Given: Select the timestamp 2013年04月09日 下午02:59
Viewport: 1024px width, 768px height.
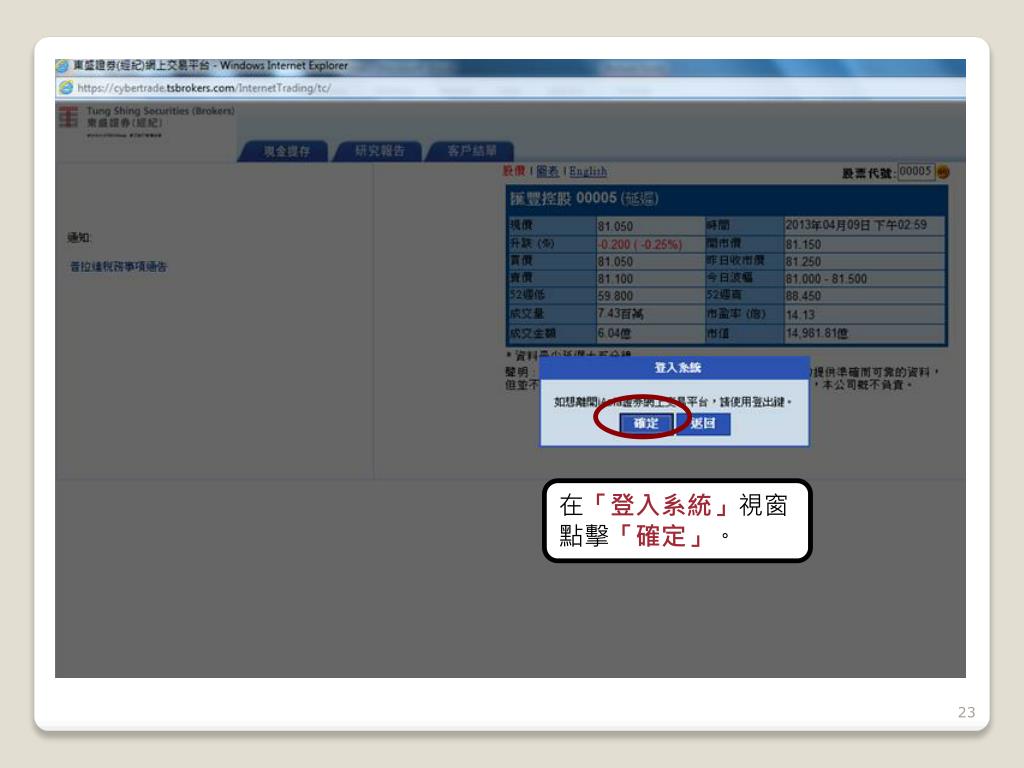Looking at the screenshot, I should click(856, 225).
